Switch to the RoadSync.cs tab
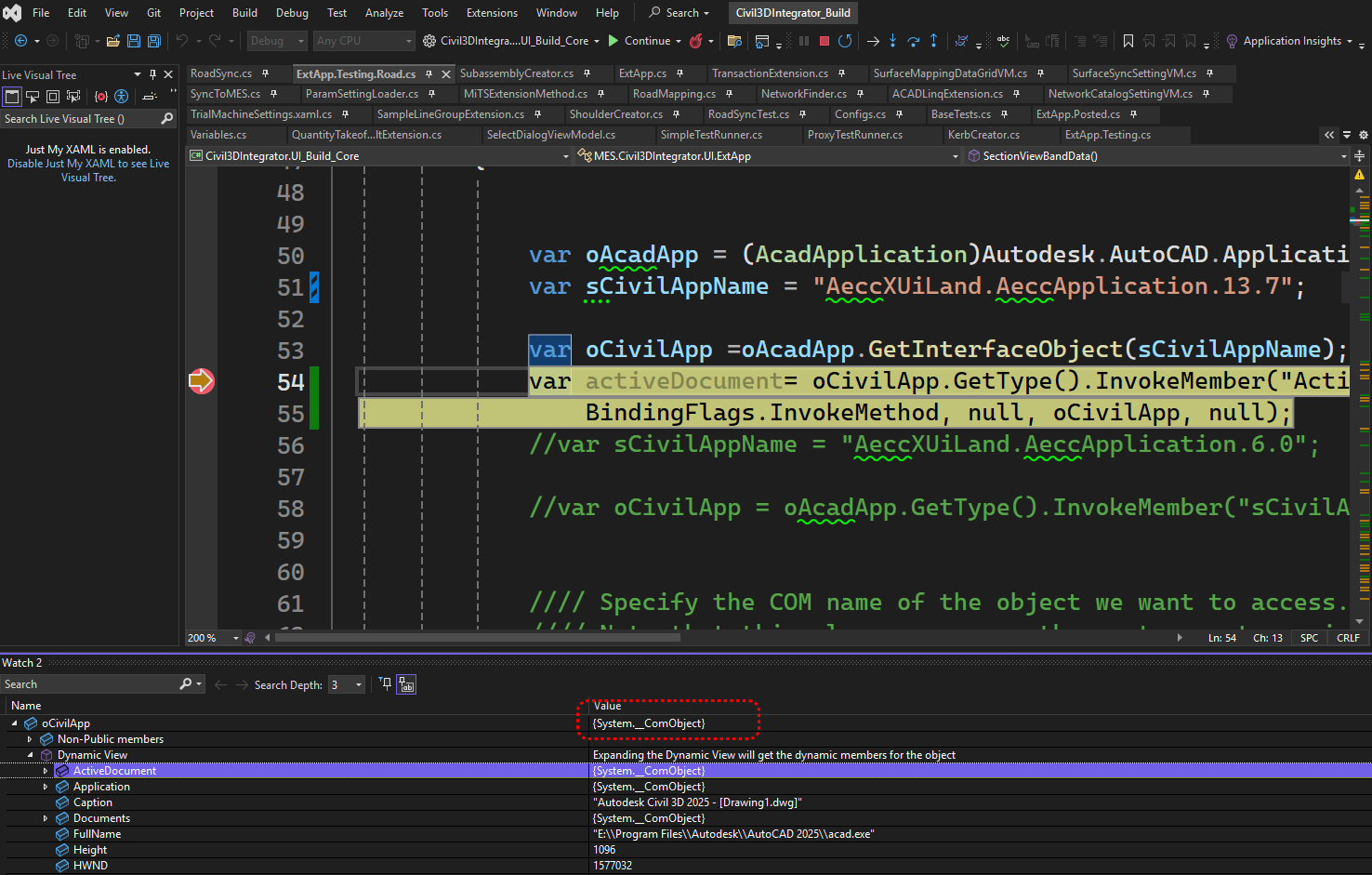Image resolution: width=1372 pixels, height=875 pixels. tap(221, 73)
